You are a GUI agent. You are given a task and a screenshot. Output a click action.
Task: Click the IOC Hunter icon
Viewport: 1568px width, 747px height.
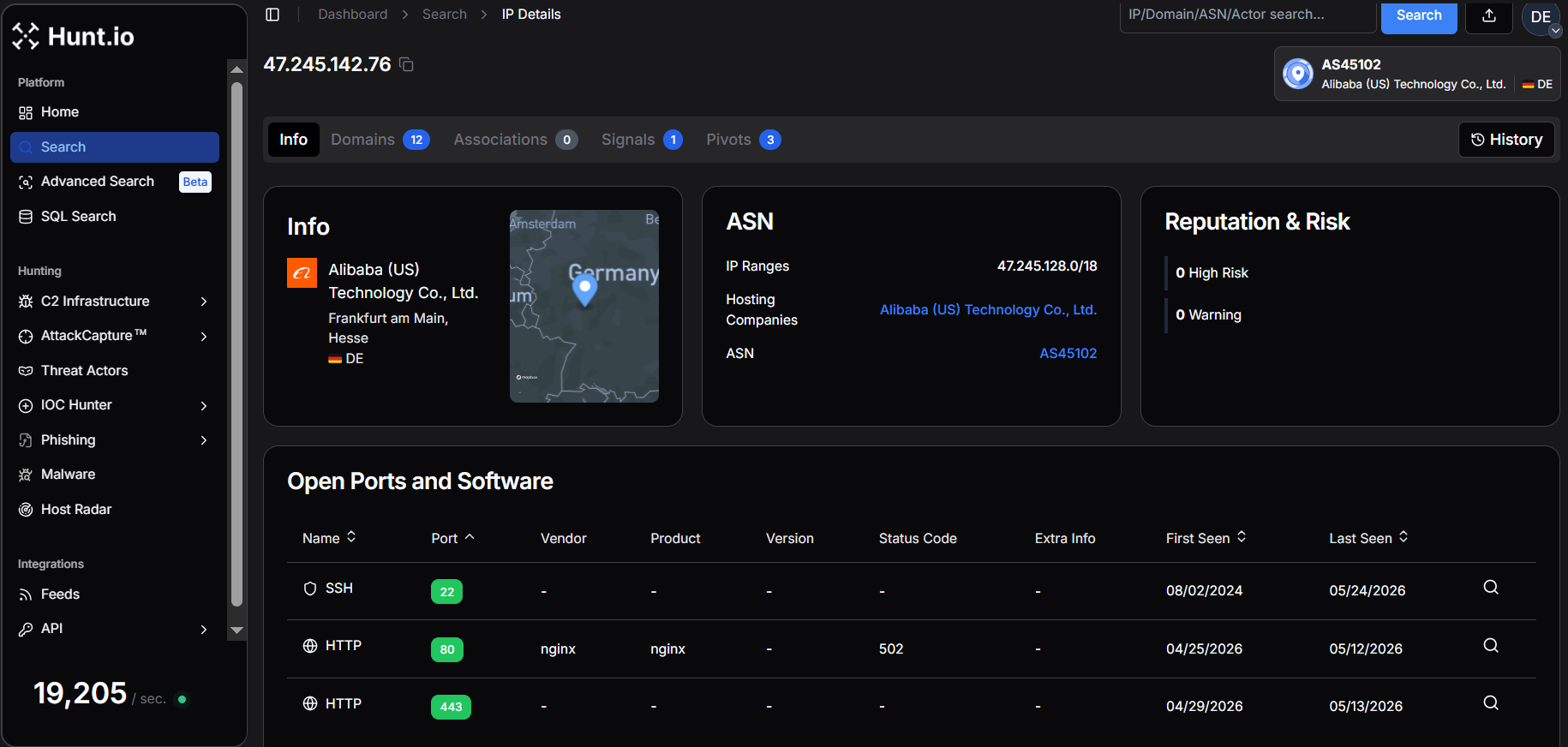coord(26,405)
